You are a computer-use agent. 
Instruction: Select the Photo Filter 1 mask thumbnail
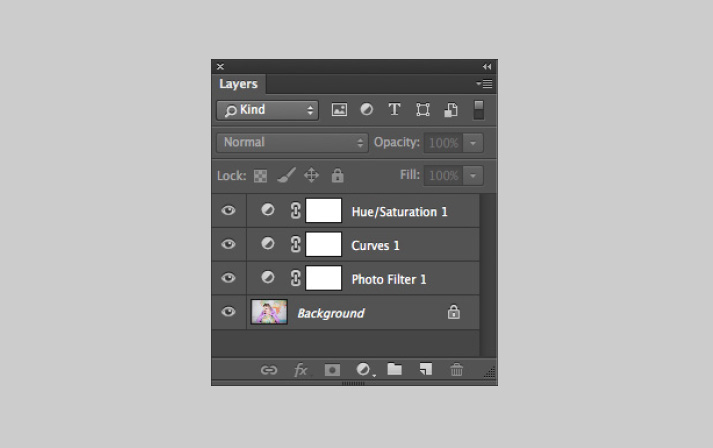(x=323, y=278)
